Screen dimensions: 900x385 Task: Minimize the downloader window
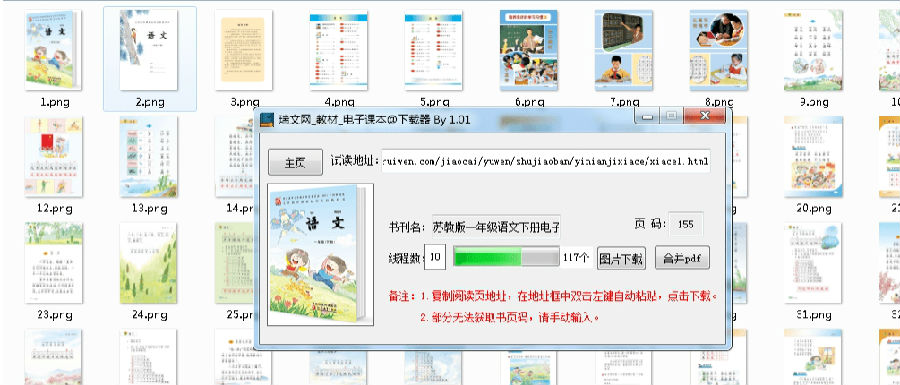647,116
